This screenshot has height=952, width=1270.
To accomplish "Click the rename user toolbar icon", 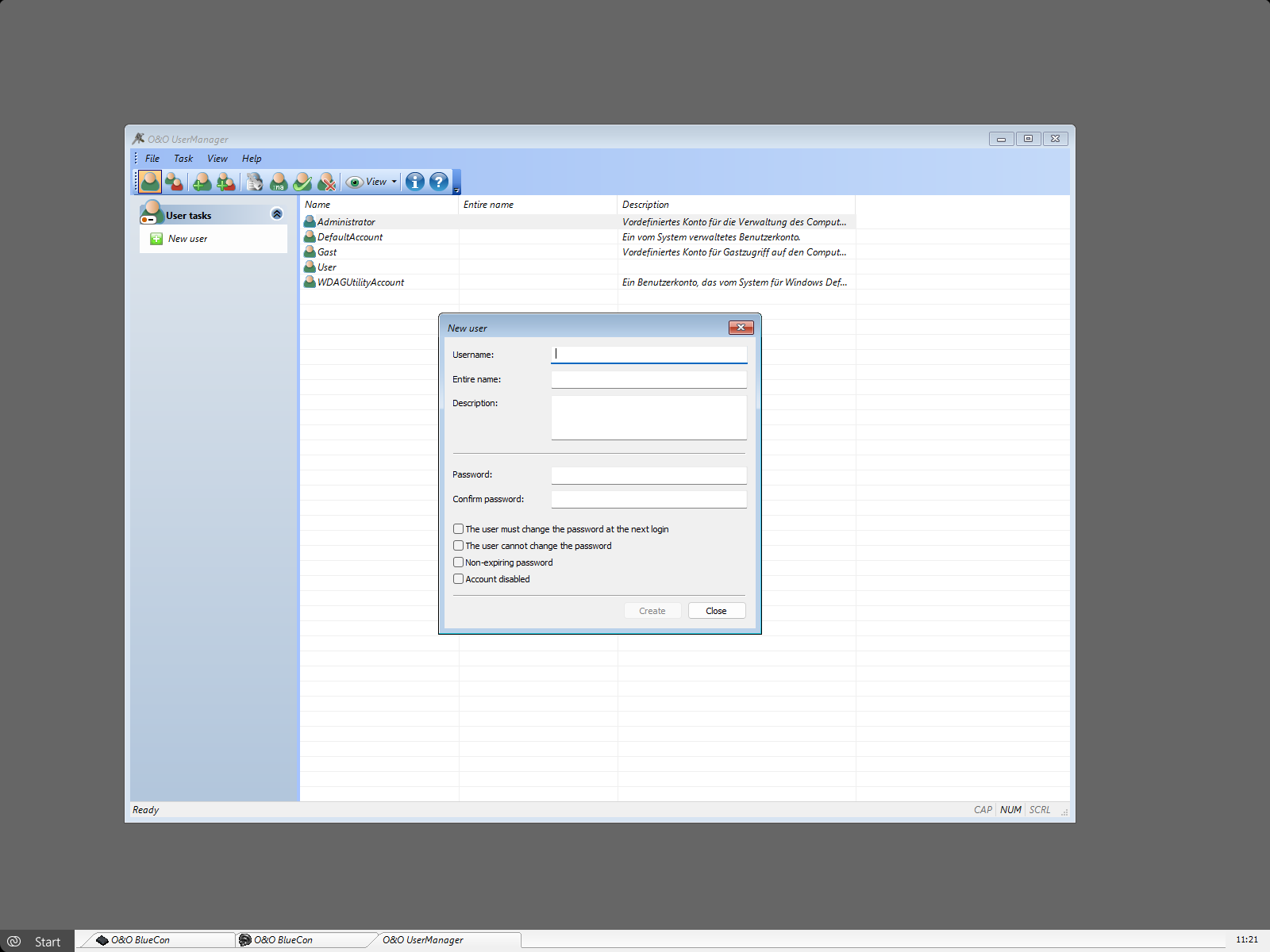I will (x=279, y=182).
